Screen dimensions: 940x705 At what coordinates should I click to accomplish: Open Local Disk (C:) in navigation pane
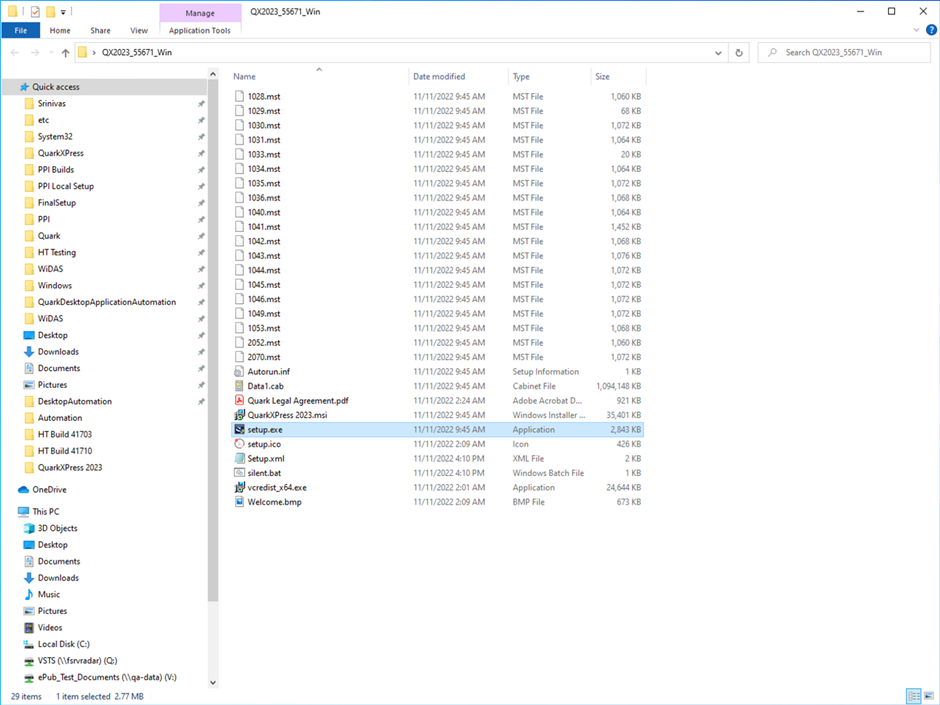click(x=63, y=644)
